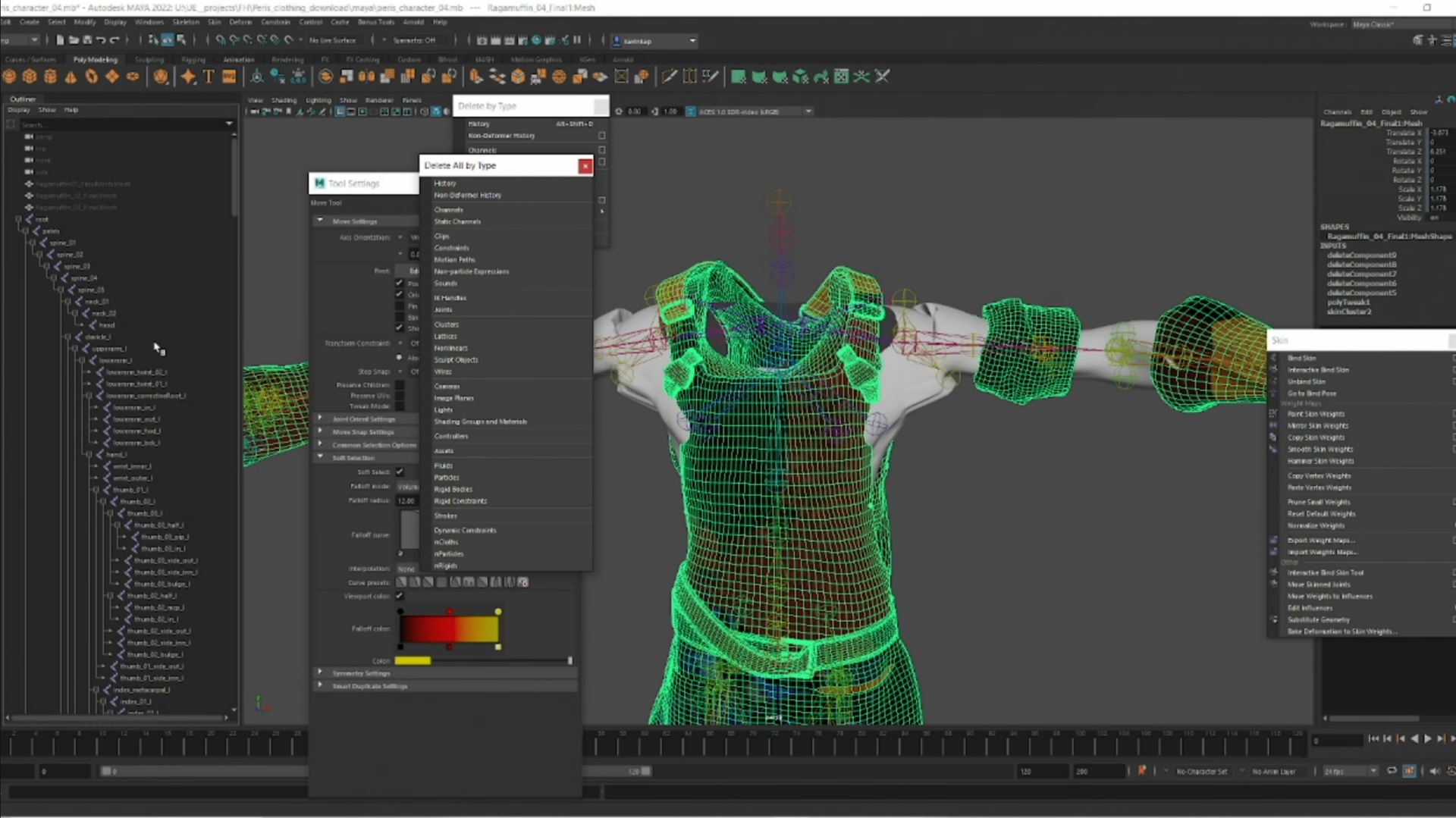Toggle playback looping icon

(x=1392, y=771)
